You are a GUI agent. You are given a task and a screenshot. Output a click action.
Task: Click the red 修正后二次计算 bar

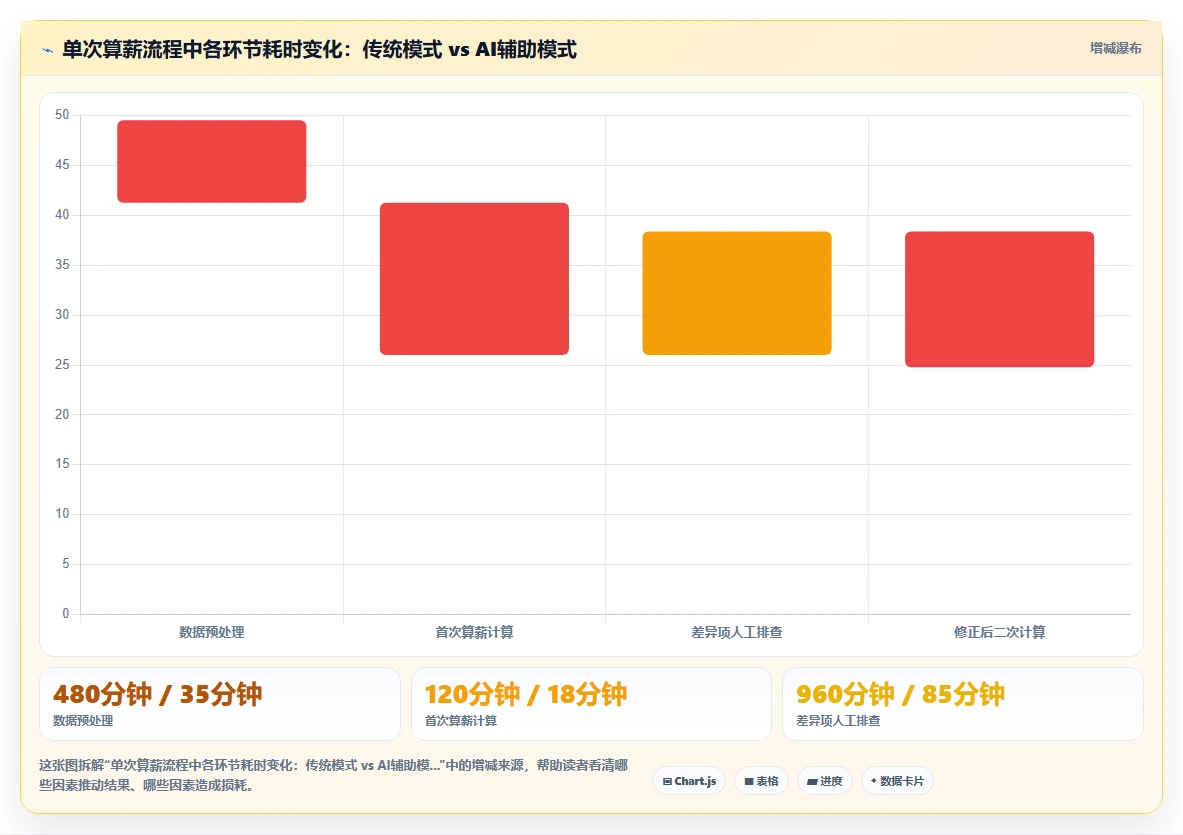tap(999, 299)
